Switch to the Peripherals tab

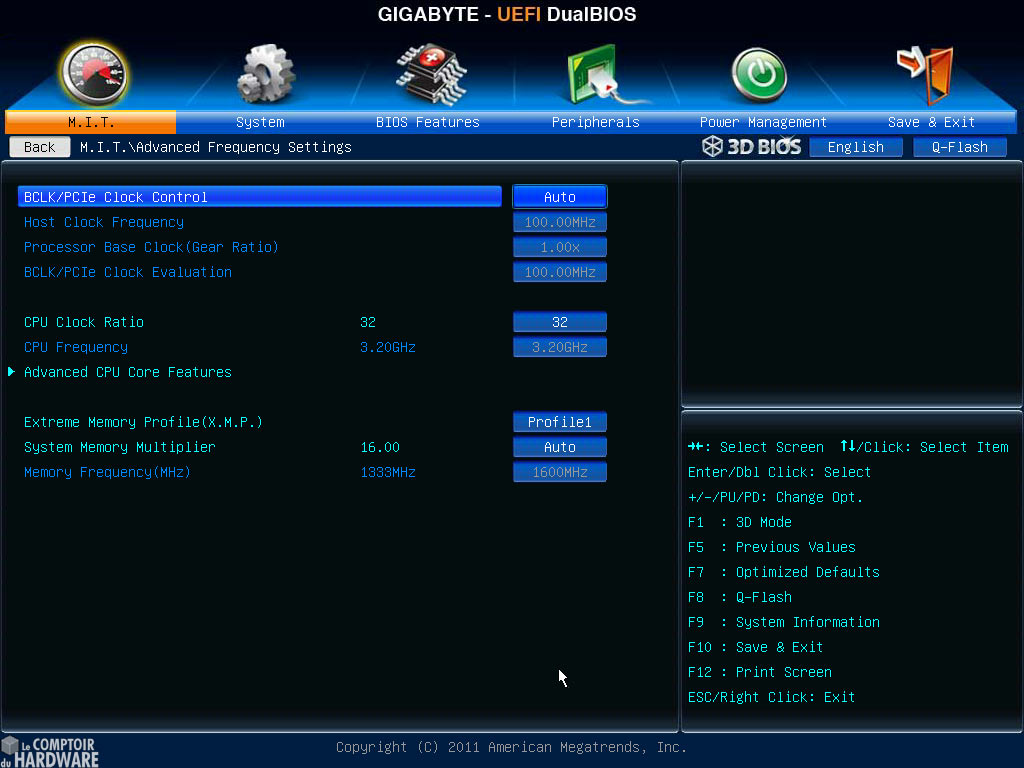click(x=595, y=121)
